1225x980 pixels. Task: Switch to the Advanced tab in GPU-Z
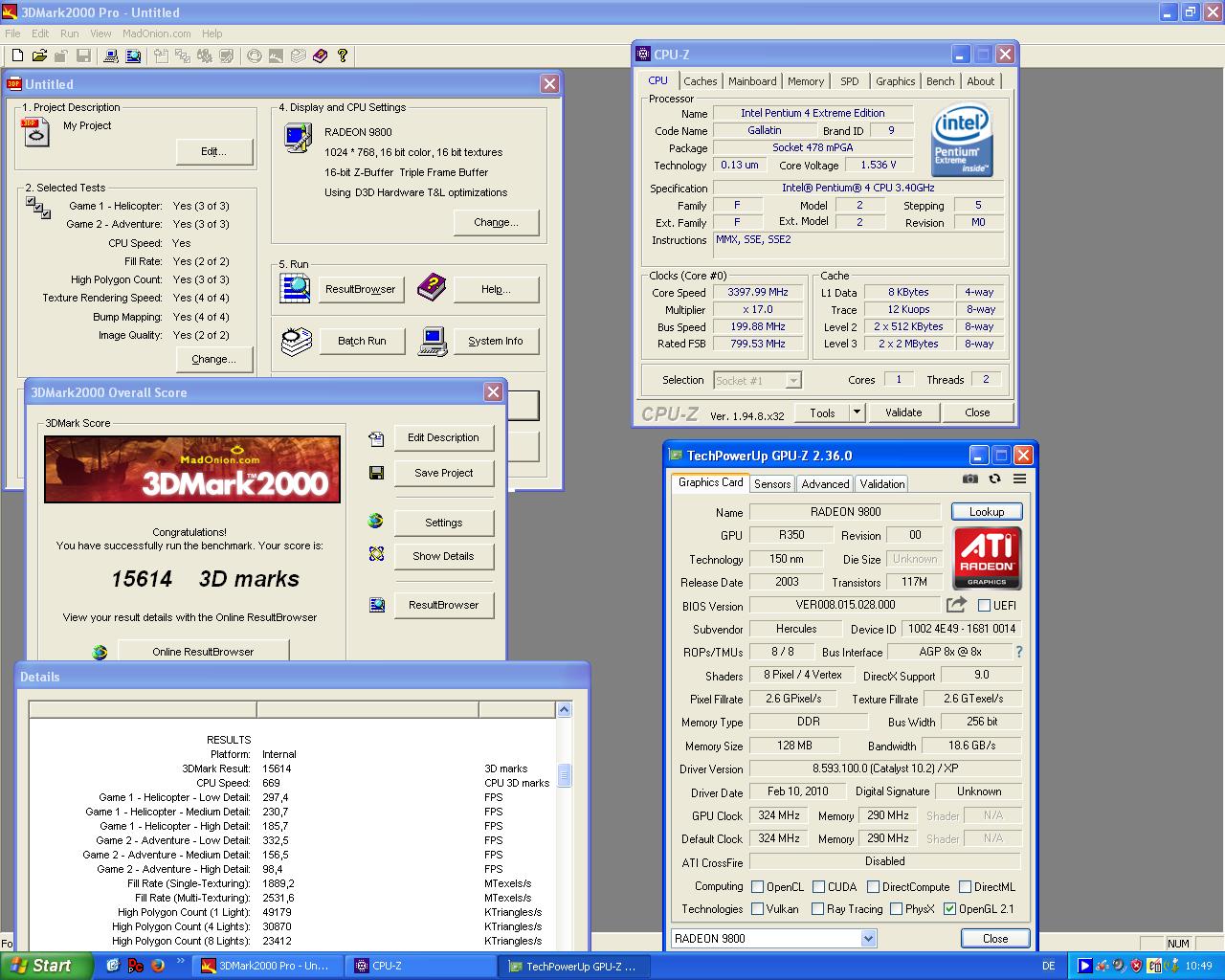[825, 484]
